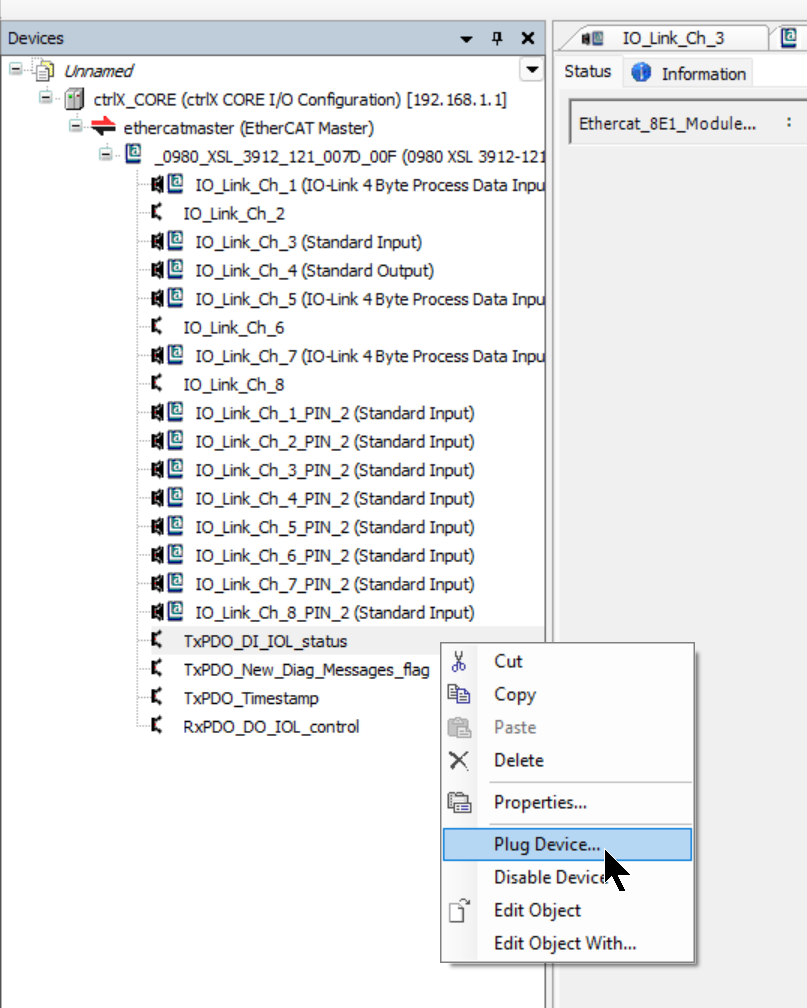This screenshot has height=1008, width=807.
Task: Click the empty slot icon of IO_Link_Ch_8
Action: pos(156,384)
